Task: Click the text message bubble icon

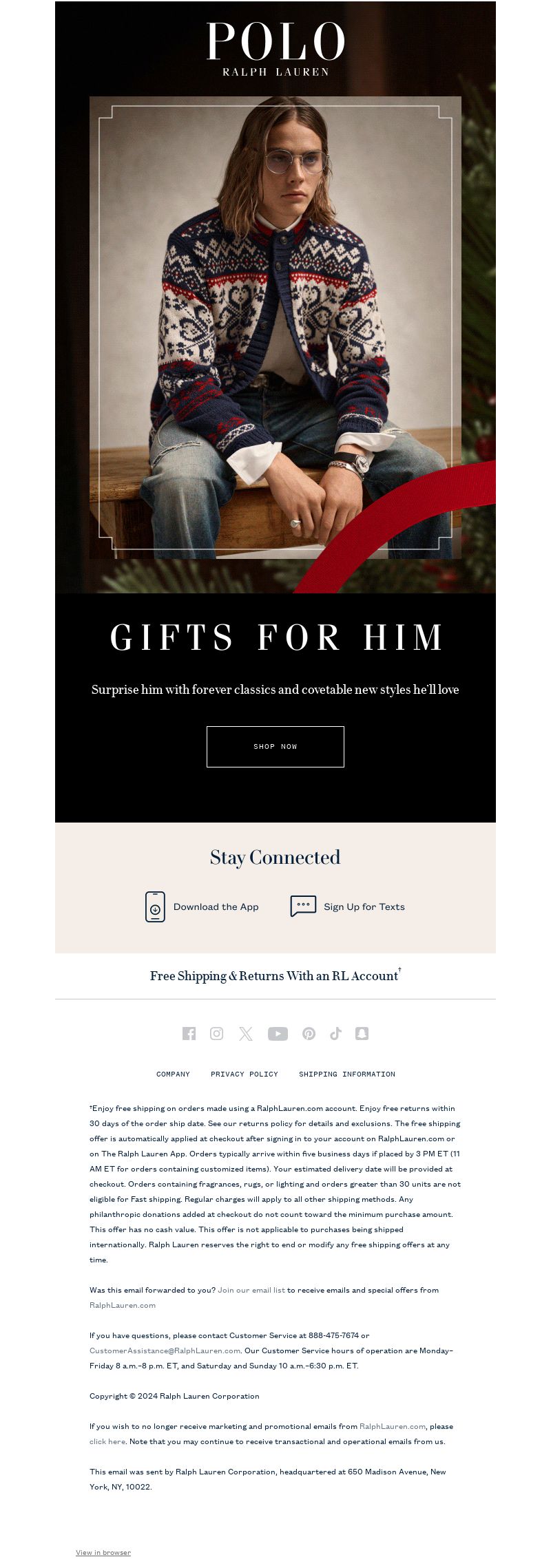Action: pyautogui.click(x=303, y=906)
